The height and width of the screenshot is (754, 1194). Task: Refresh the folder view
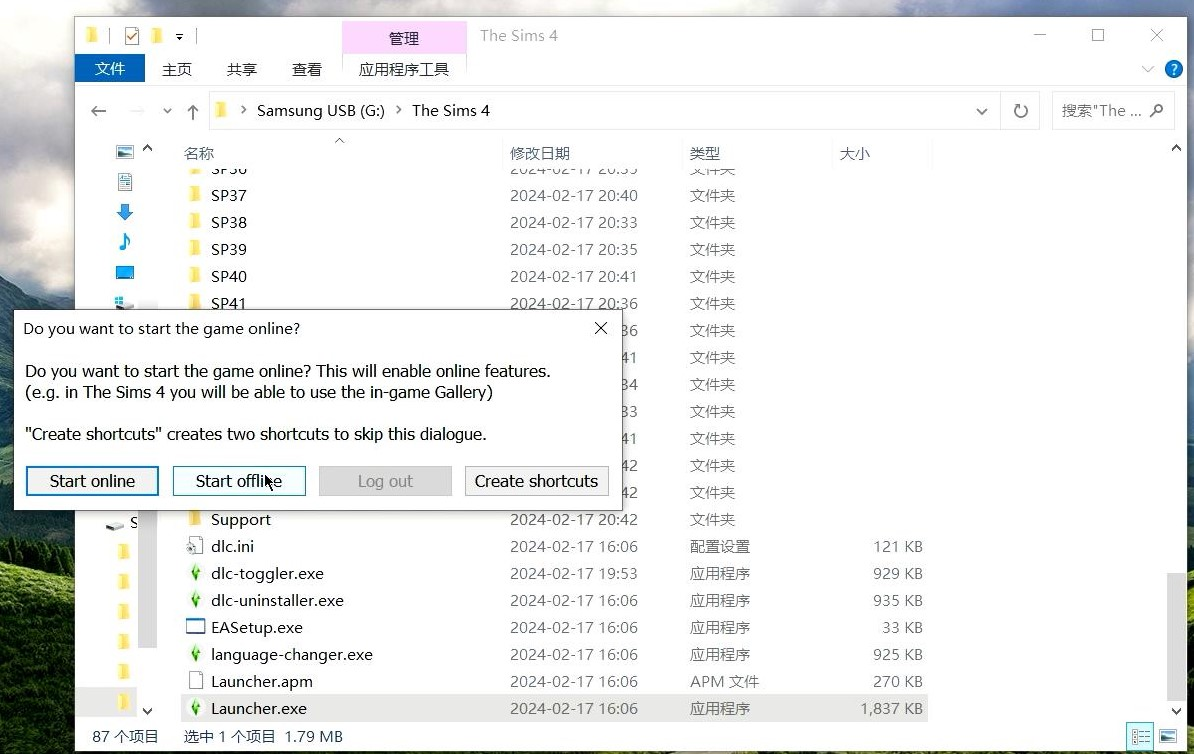click(x=1020, y=111)
